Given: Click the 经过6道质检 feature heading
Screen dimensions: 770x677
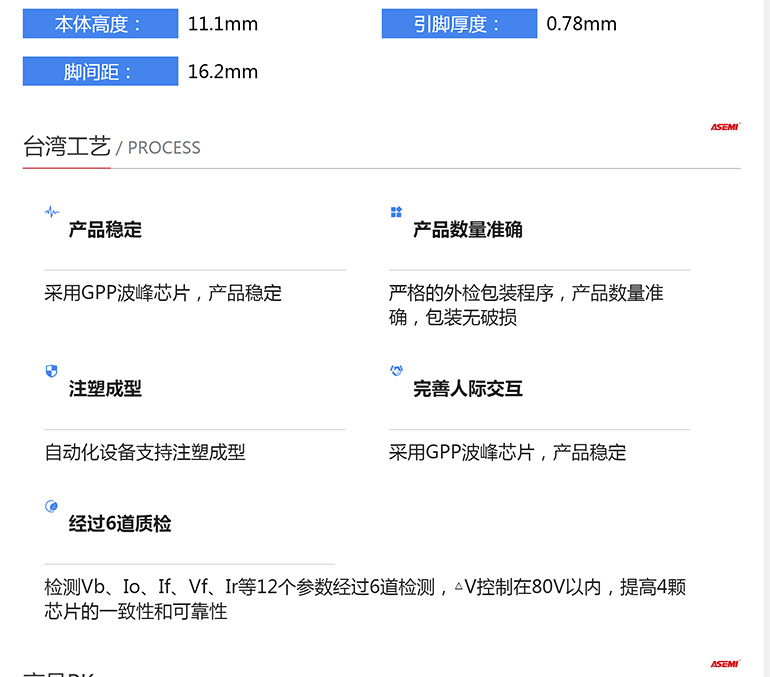Looking at the screenshot, I should coord(119,524).
